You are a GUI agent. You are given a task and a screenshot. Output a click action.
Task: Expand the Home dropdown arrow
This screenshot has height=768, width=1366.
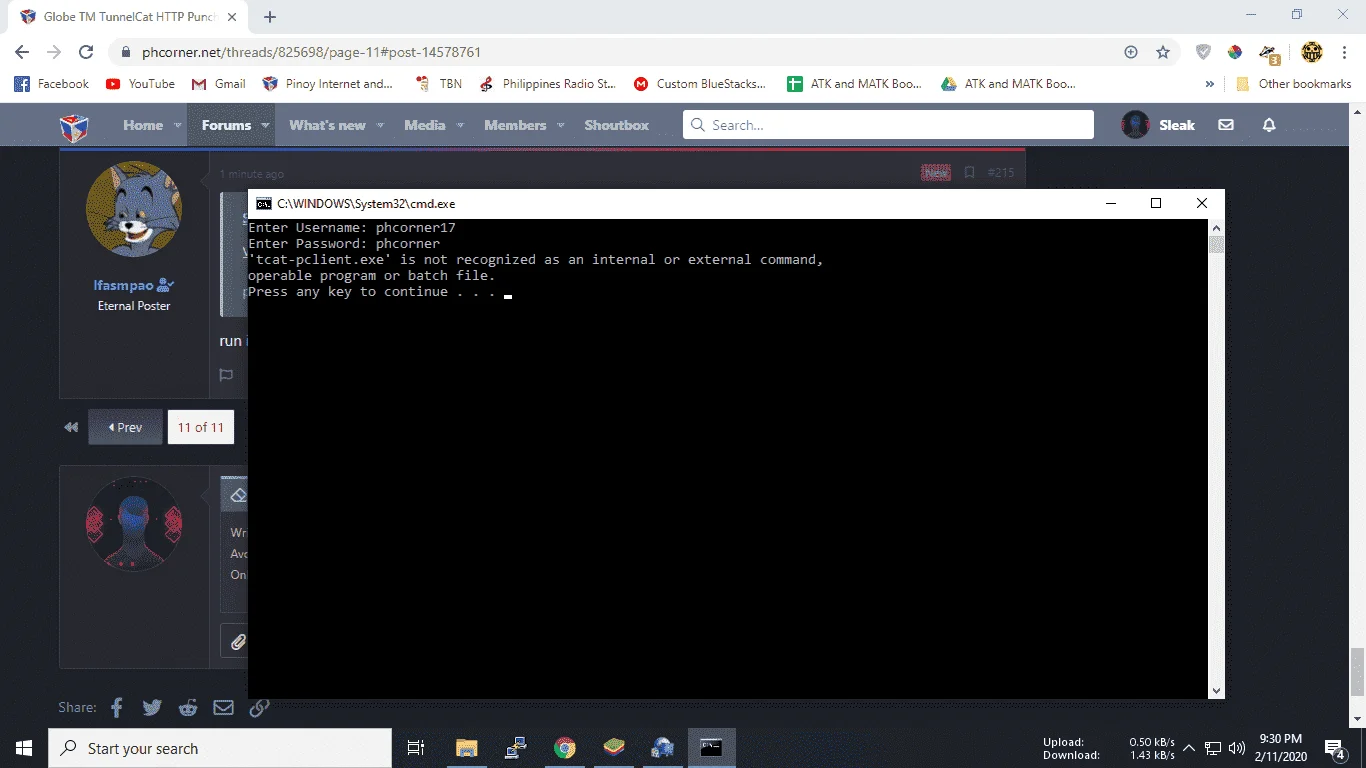tap(178, 126)
